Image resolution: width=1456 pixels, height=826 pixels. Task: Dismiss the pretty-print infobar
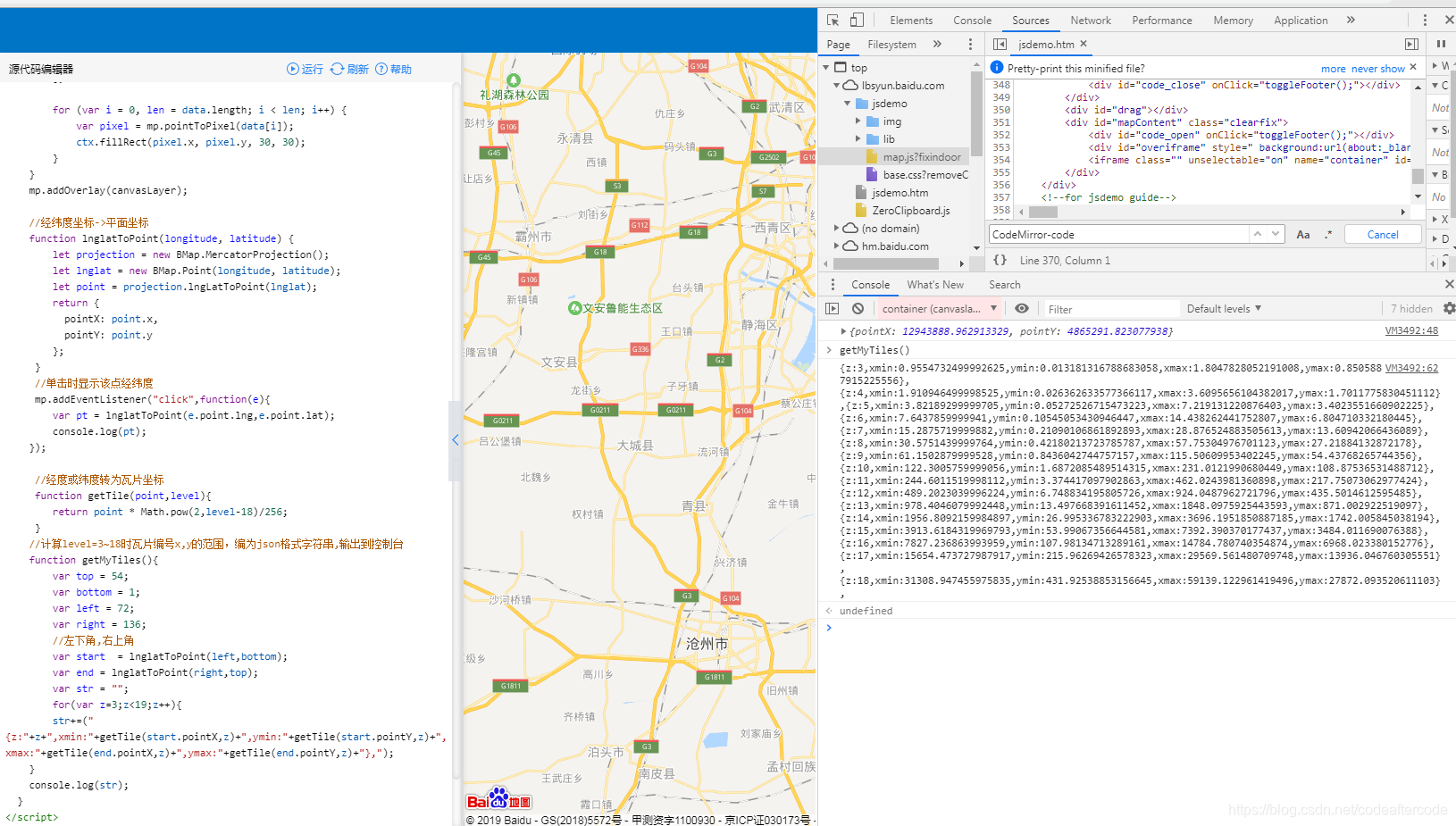1413,67
